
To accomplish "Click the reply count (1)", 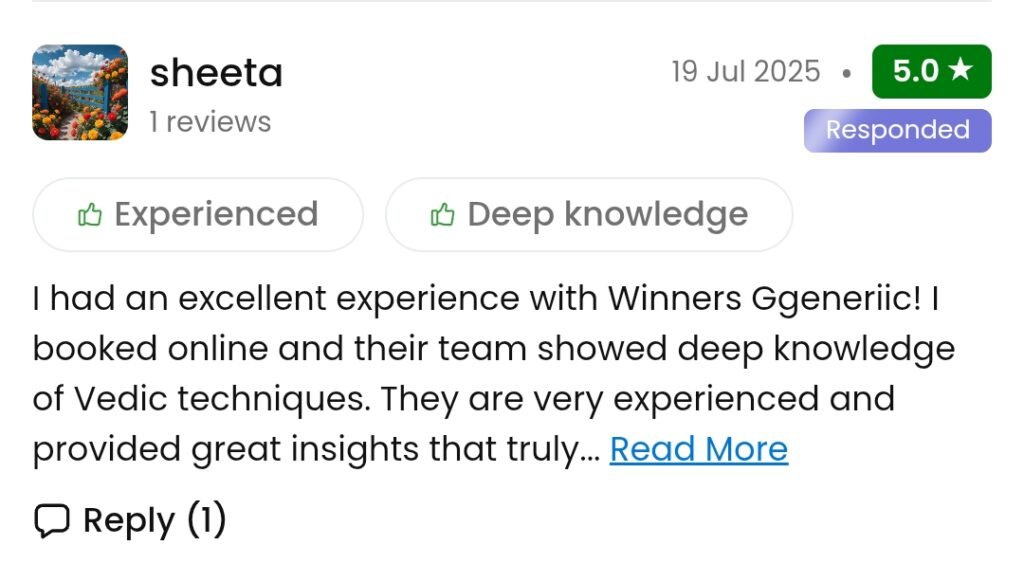I will [x=205, y=521].
